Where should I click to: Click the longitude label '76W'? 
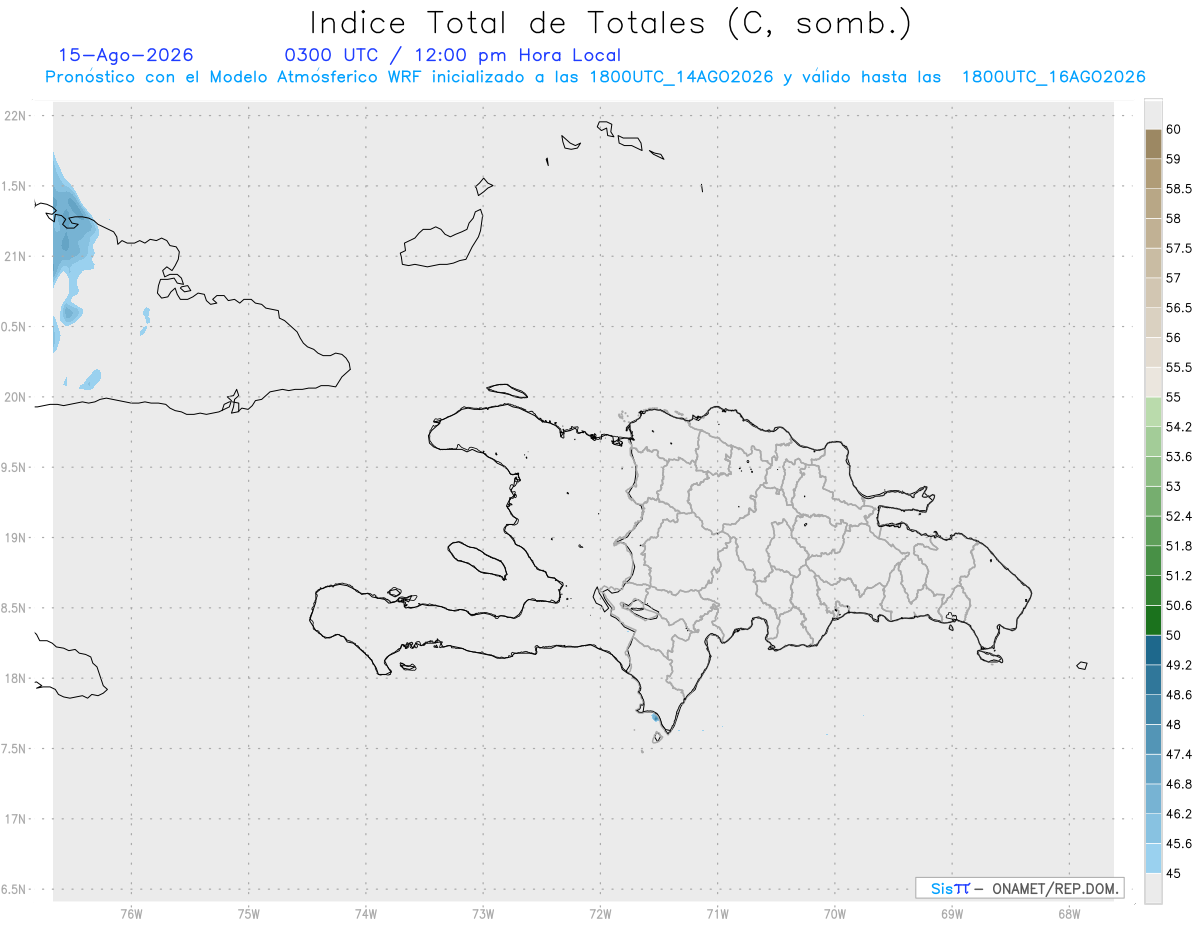(x=131, y=914)
